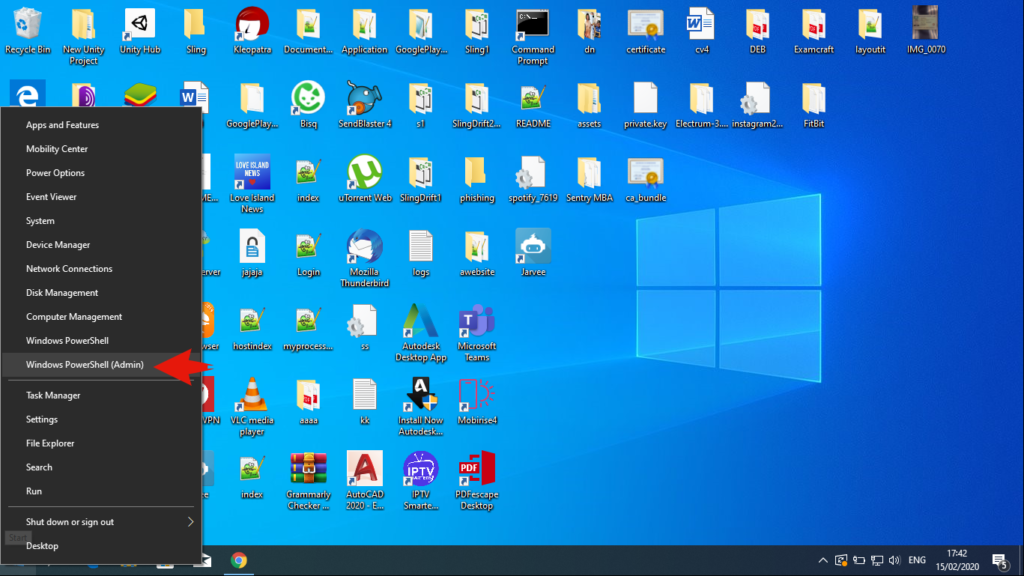
Task: Click the IPTV Smarters icon
Action: [421, 481]
